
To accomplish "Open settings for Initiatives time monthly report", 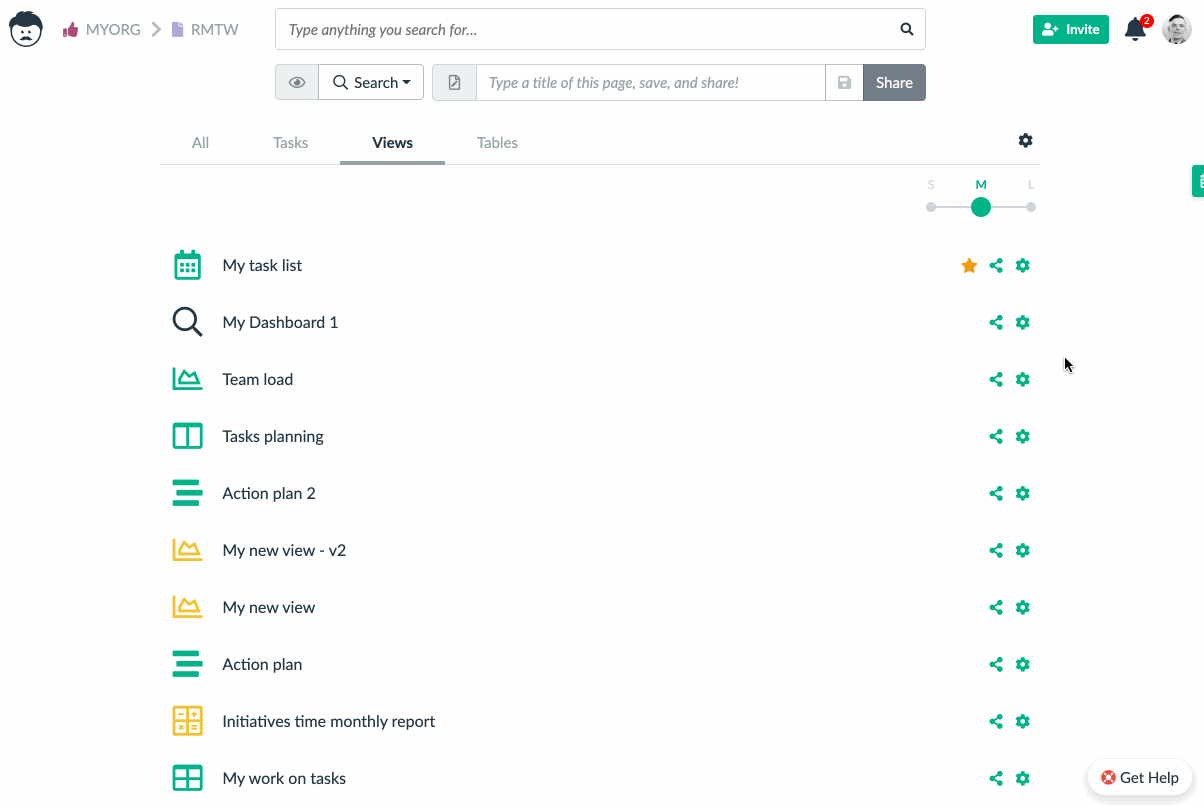I will [1022, 721].
